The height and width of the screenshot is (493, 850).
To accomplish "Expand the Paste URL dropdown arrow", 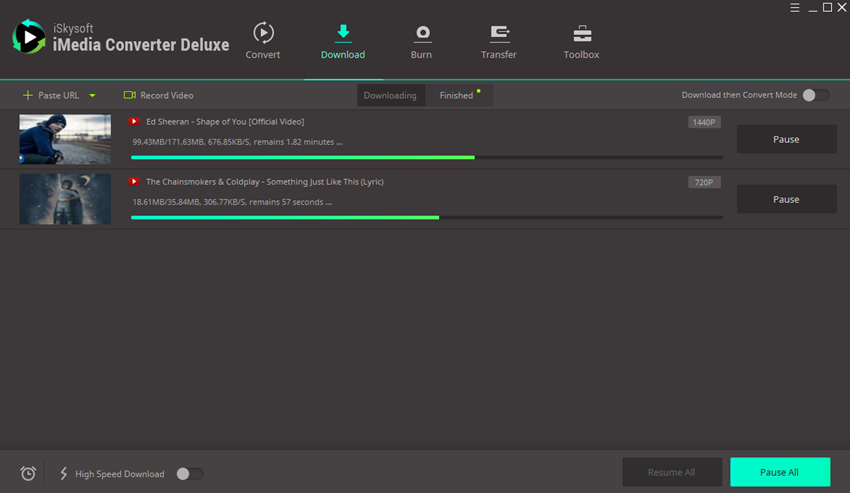I will pyautogui.click(x=92, y=95).
